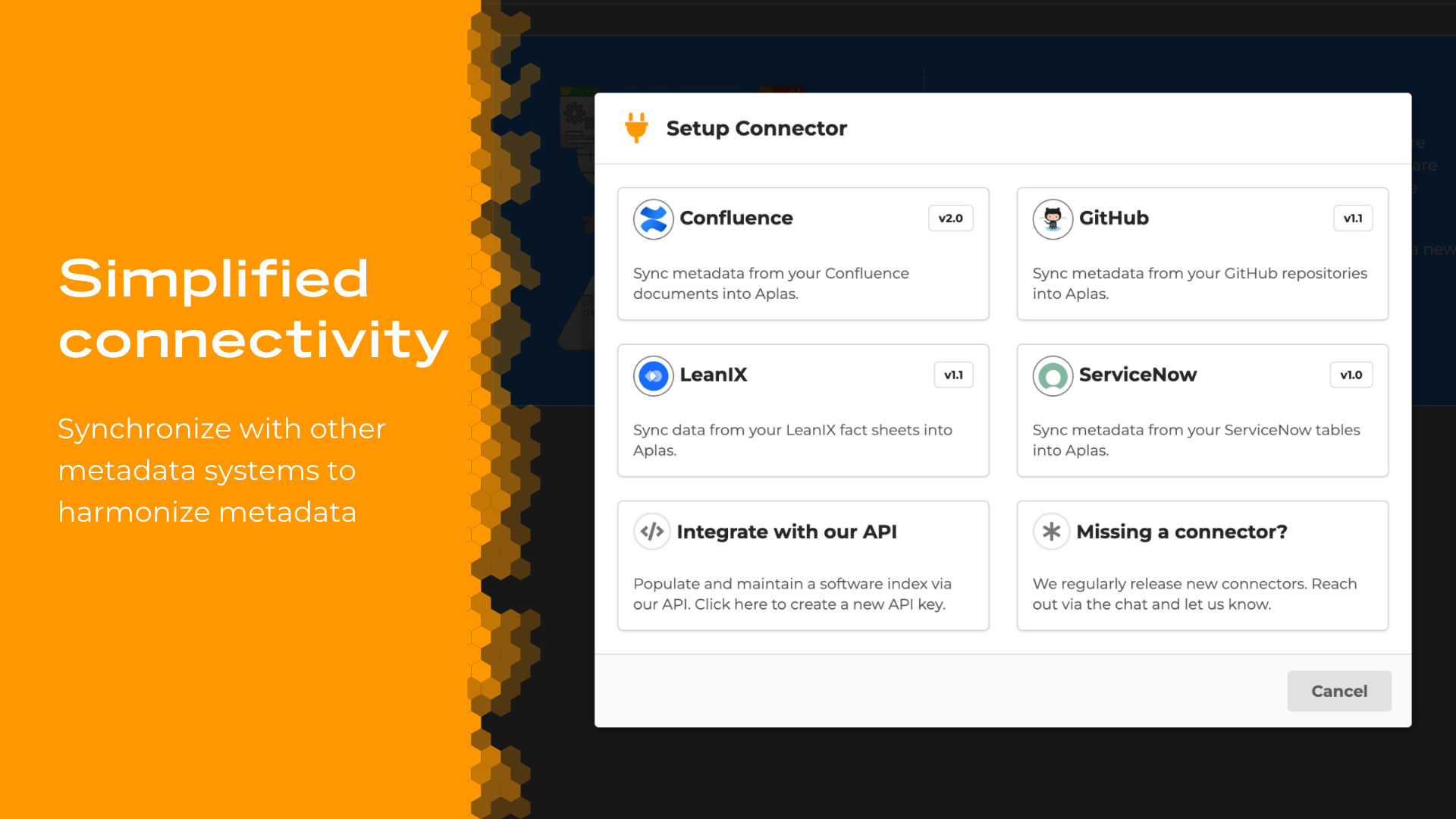The image size is (1456, 819).
Task: Click the API integration code icon
Action: tap(651, 530)
